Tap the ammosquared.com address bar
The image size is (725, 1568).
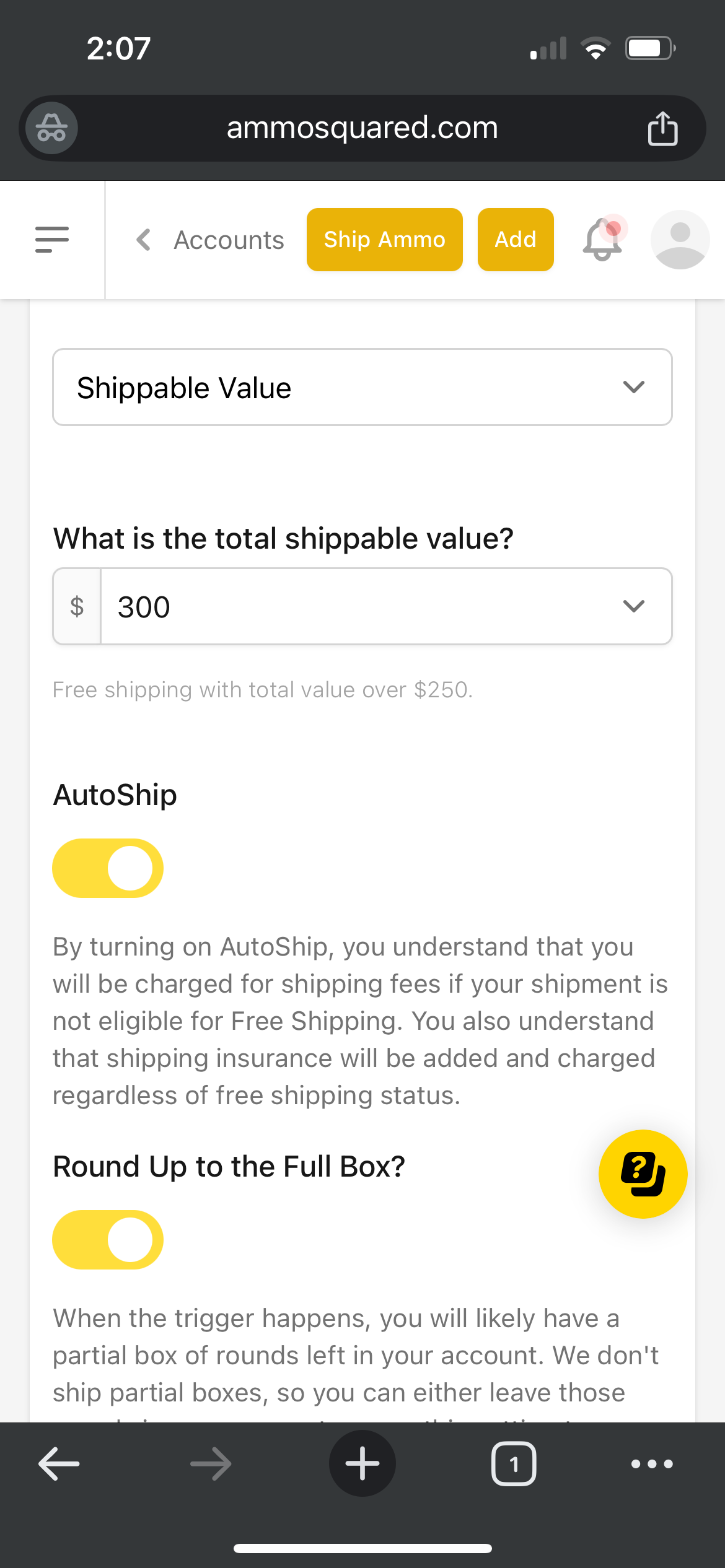(362, 128)
